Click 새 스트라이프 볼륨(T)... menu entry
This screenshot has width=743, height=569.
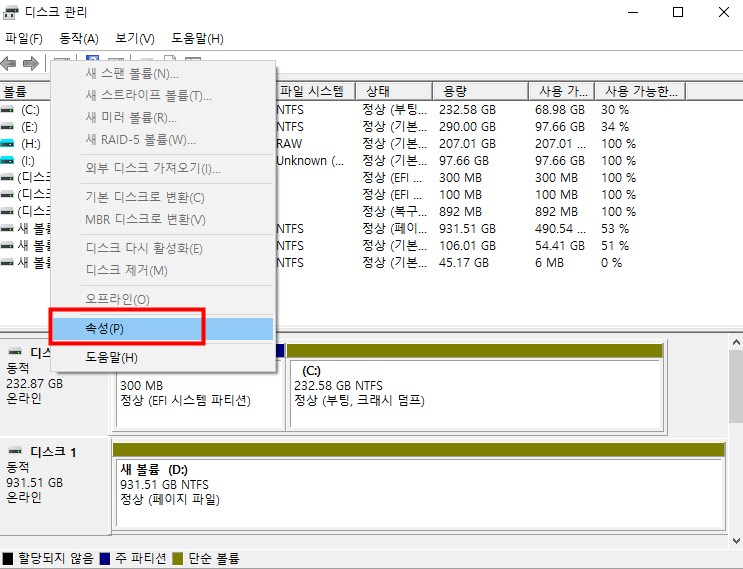point(163,96)
